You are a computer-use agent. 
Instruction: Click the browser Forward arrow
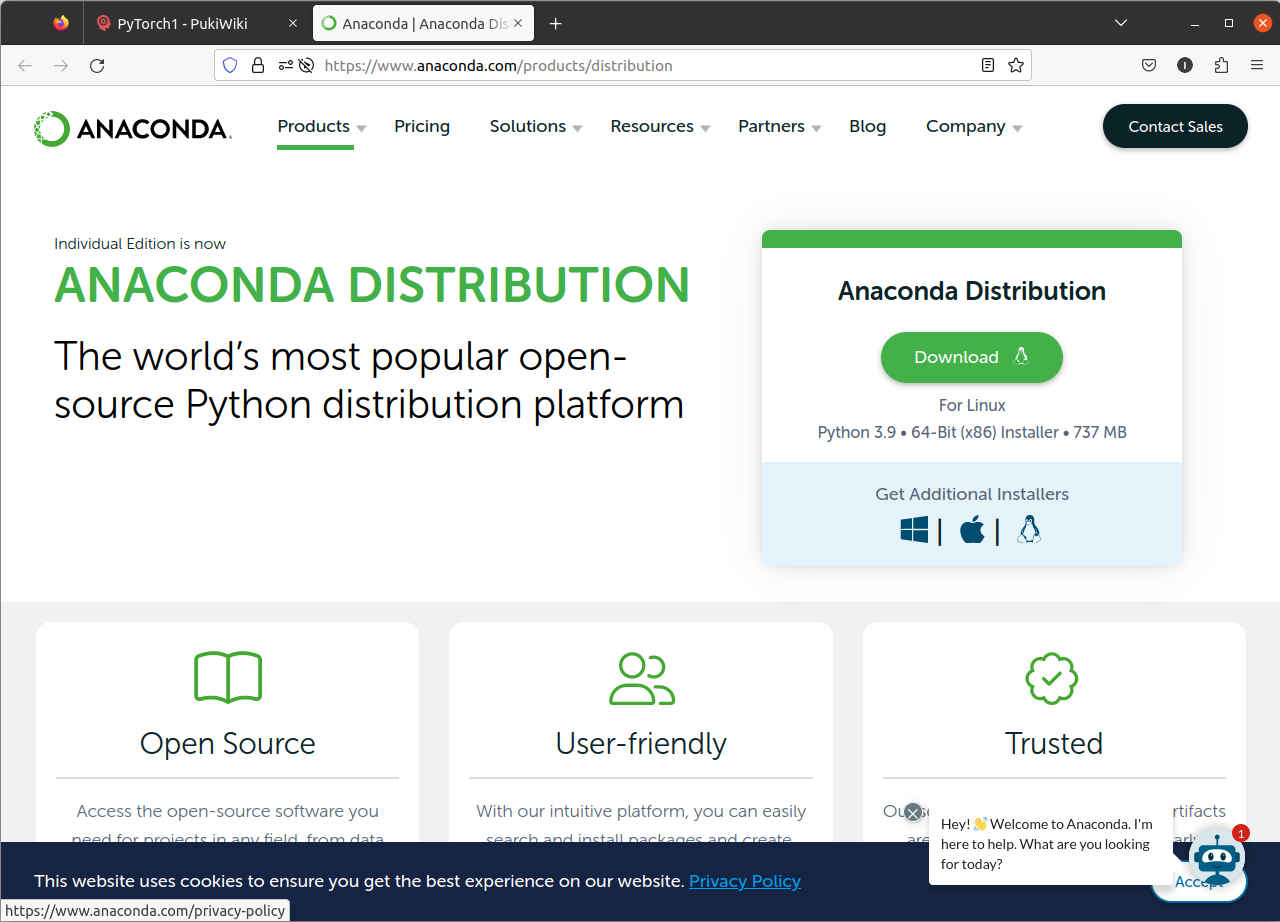[x=61, y=66]
